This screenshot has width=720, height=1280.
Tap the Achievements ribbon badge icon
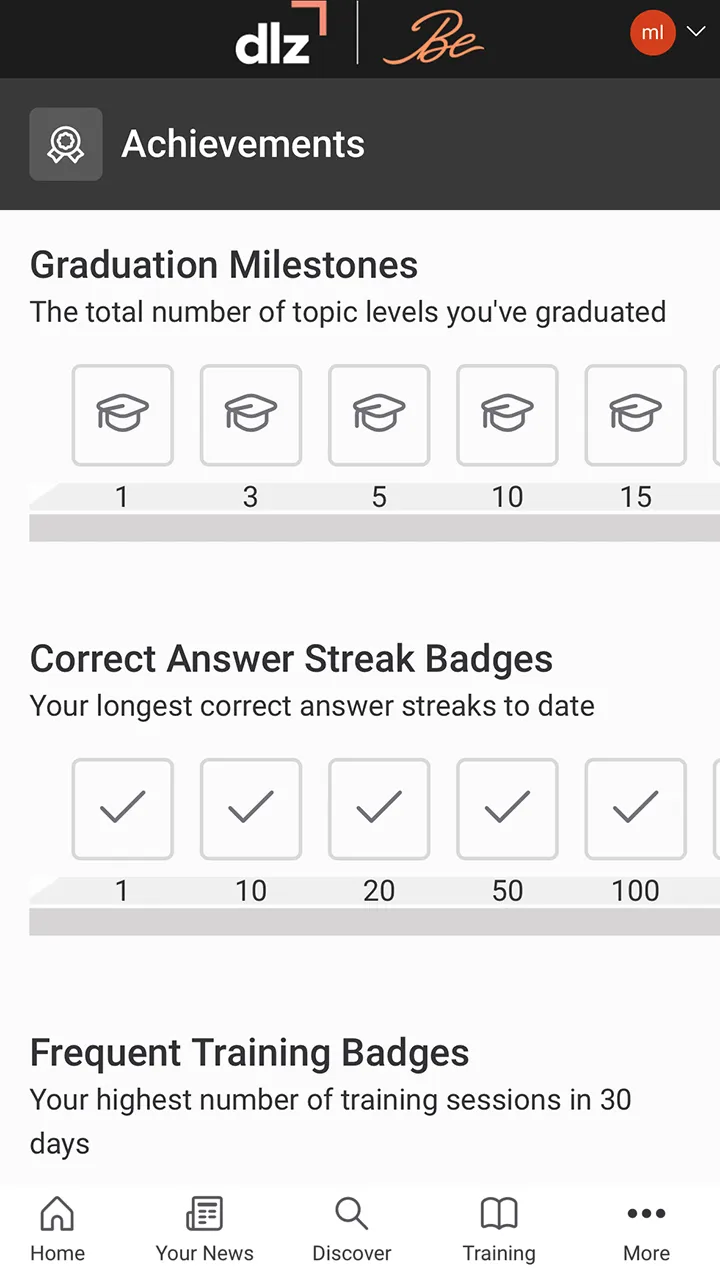tap(66, 144)
